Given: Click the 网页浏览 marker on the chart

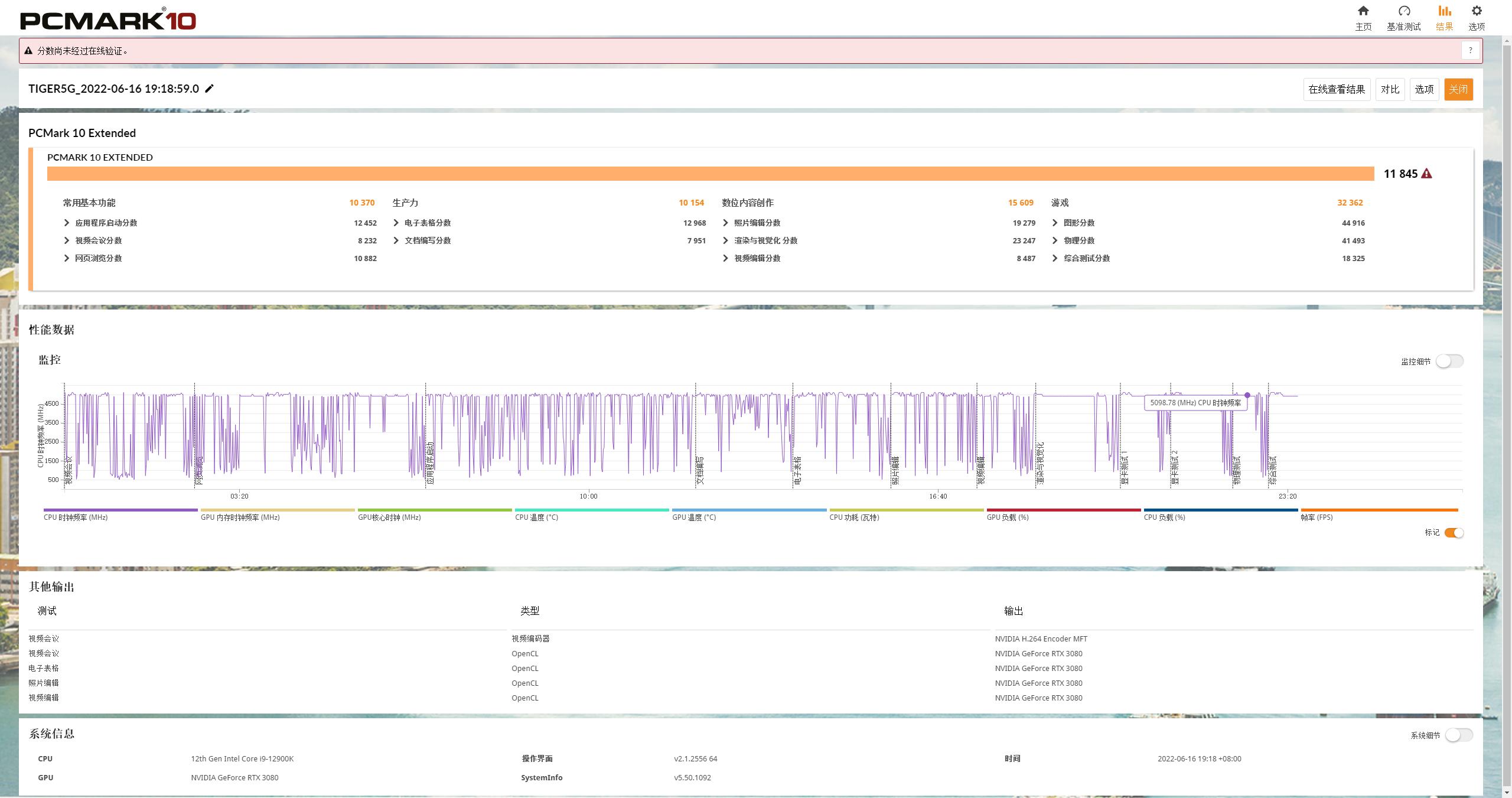Looking at the screenshot, I should (199, 470).
